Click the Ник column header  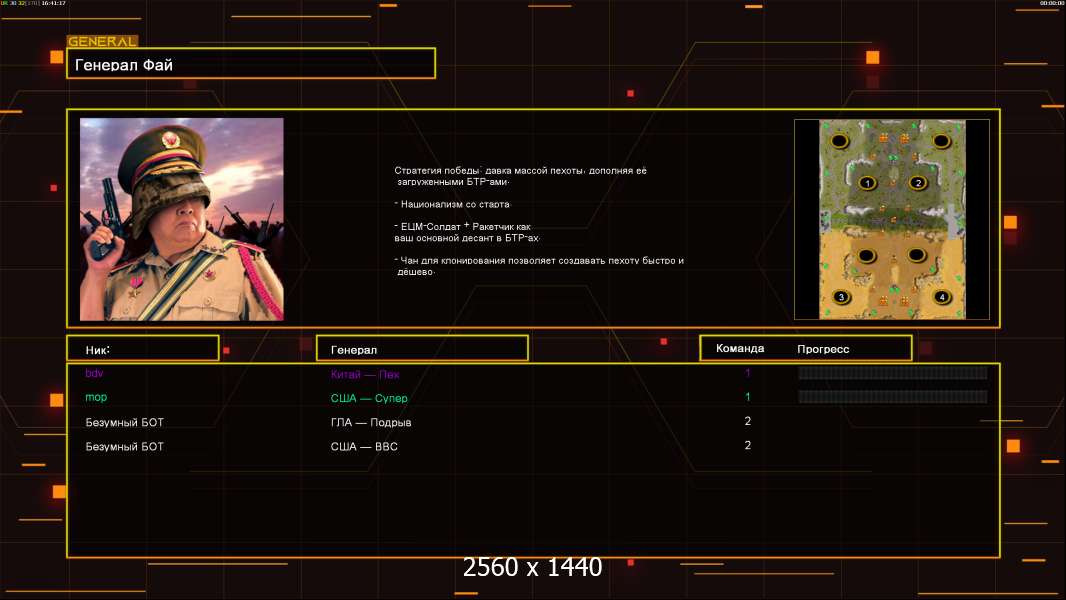(143, 348)
